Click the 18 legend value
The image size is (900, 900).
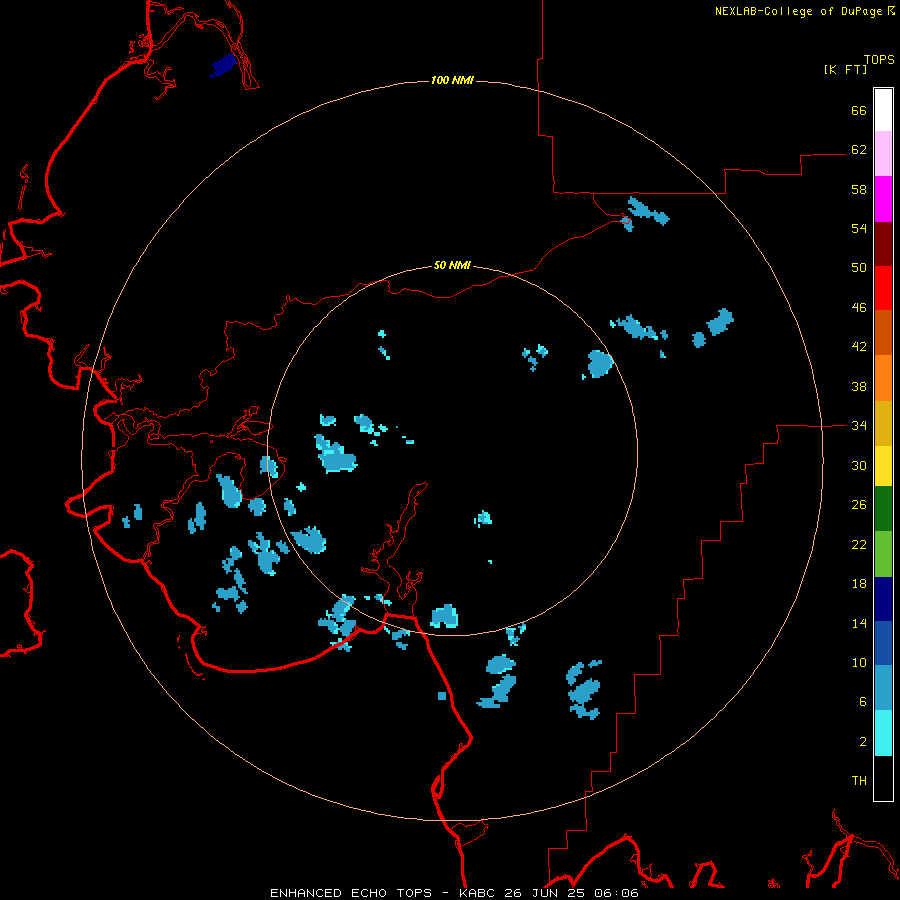click(x=859, y=584)
